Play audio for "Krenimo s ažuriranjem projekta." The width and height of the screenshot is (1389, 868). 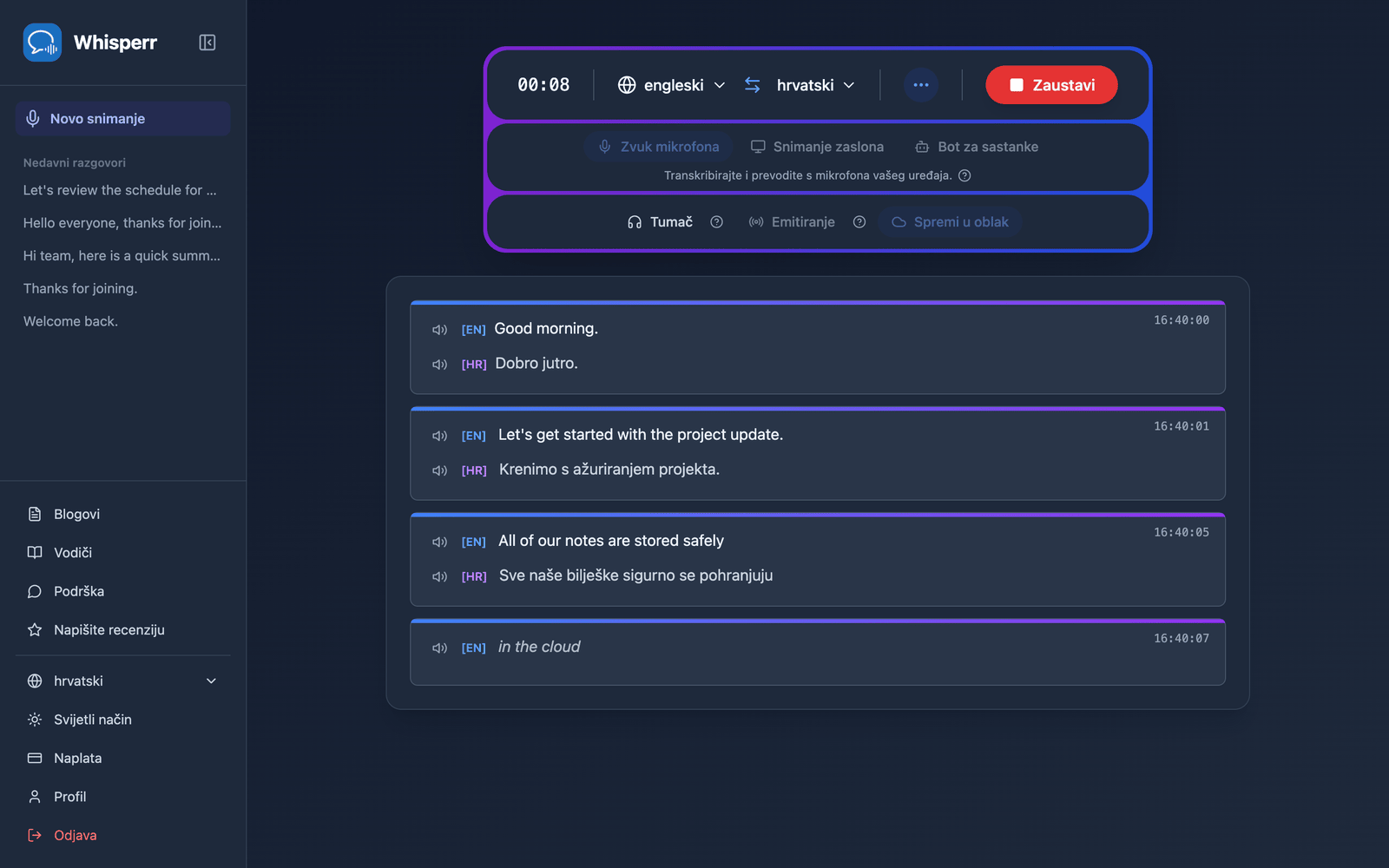point(440,470)
